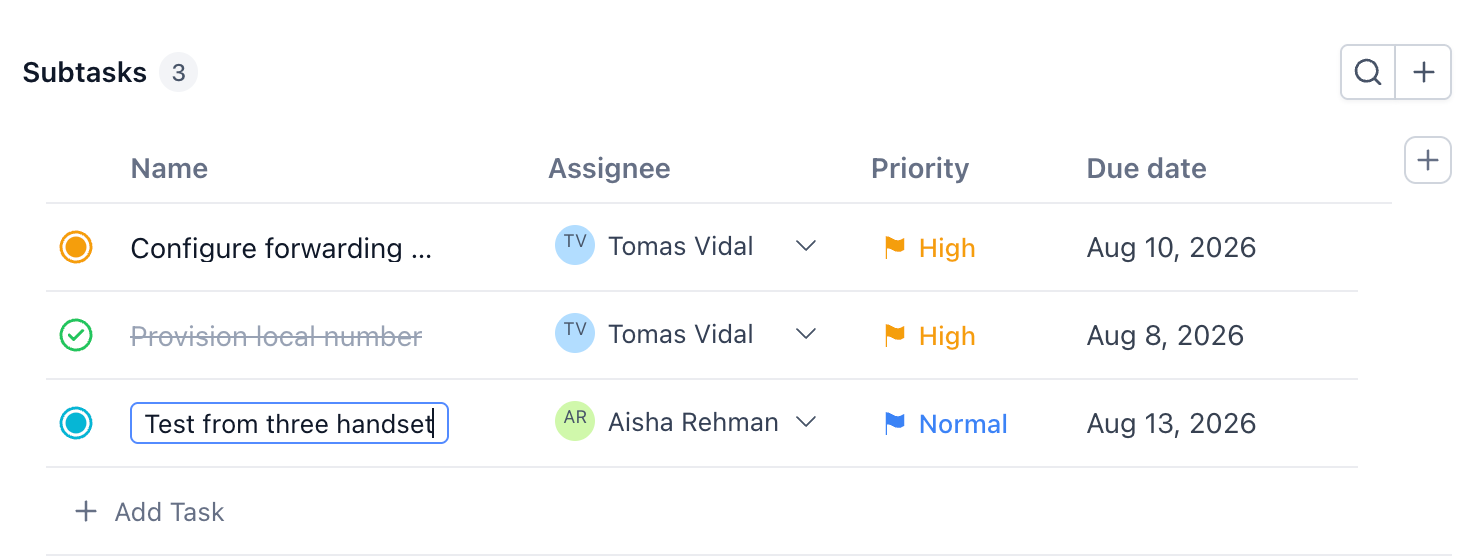
Task: Click the TV avatar in the first row
Action: [575, 245]
